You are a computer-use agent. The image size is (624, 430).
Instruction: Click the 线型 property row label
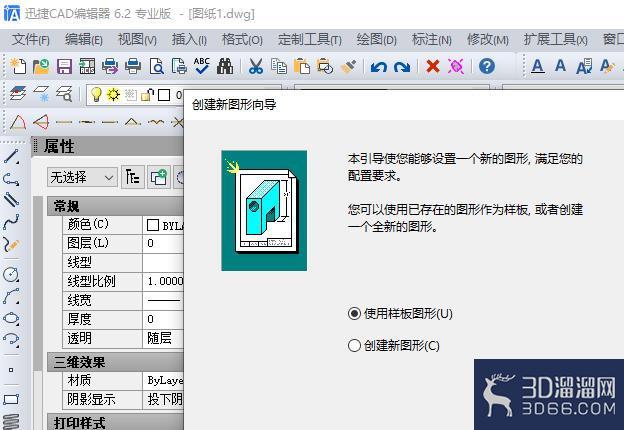pos(80,263)
